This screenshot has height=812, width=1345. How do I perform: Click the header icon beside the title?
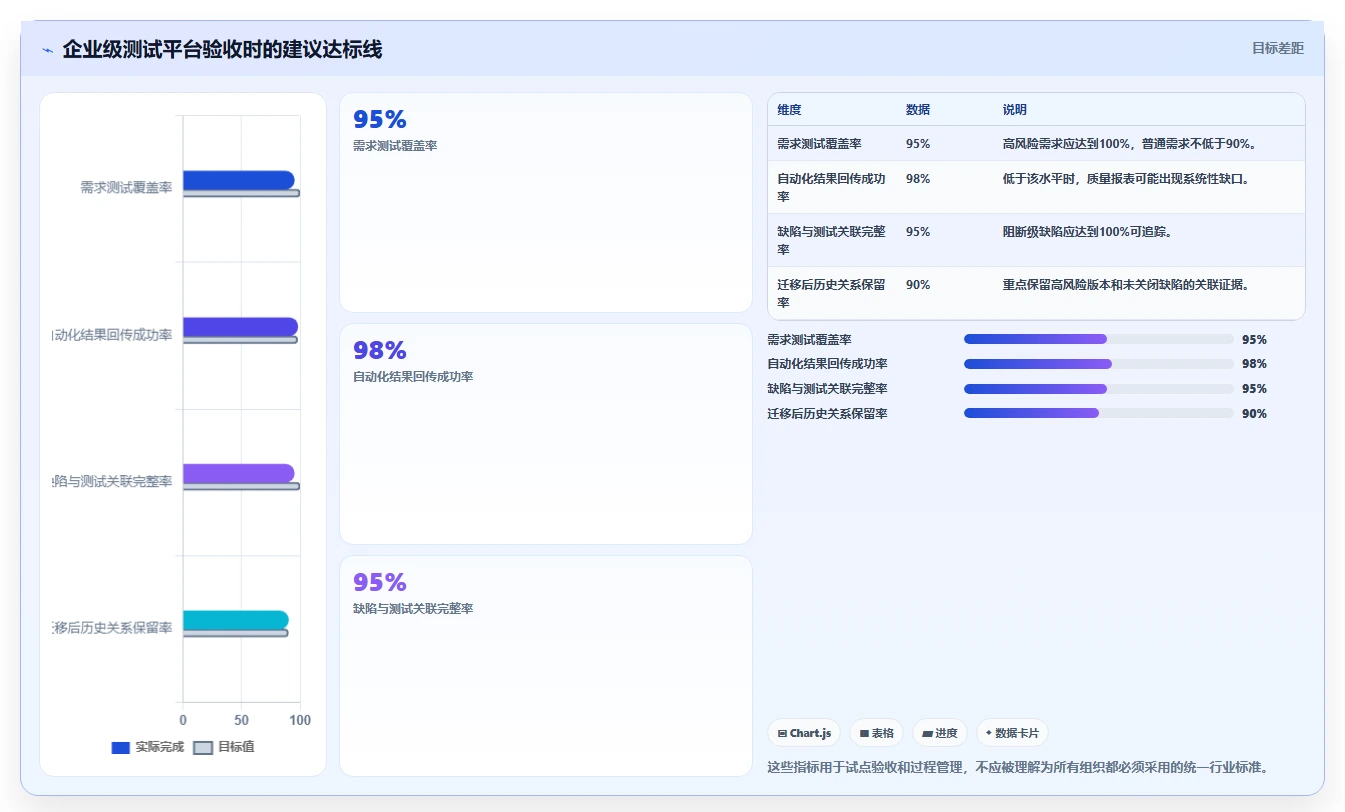pyautogui.click(x=47, y=50)
